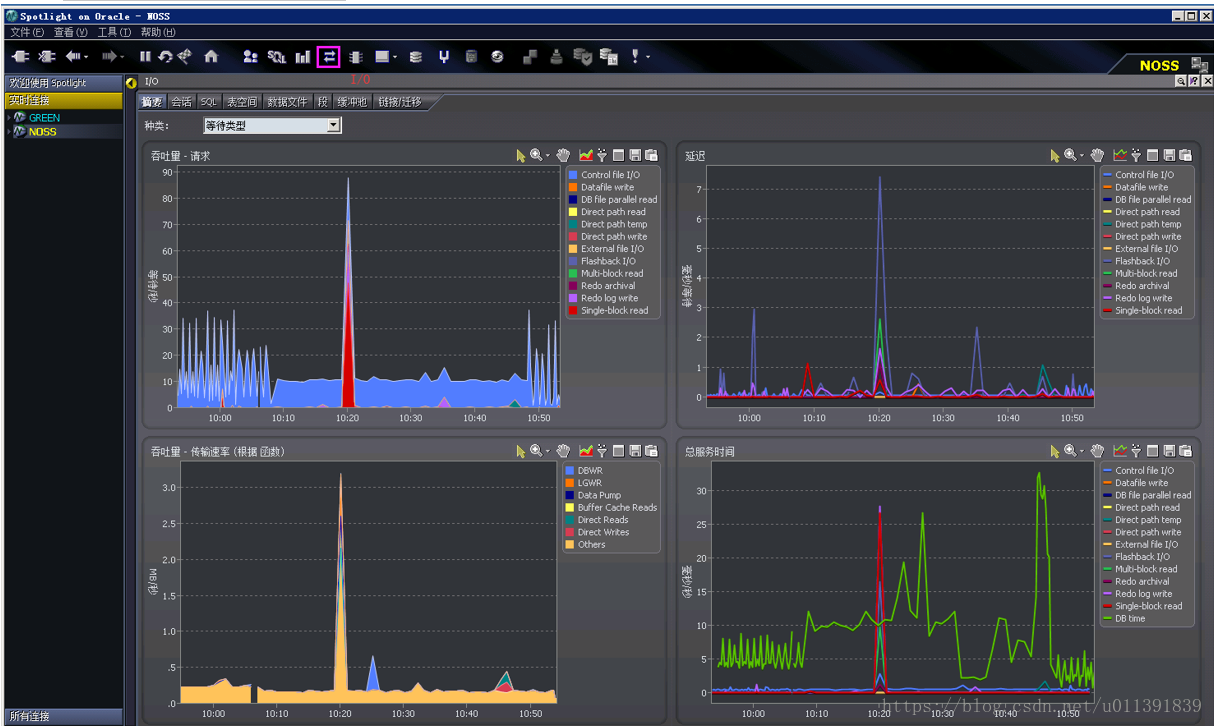Select pointer tool in 吞吐量 - 请求 chart
1214x726 pixels.
point(521,155)
